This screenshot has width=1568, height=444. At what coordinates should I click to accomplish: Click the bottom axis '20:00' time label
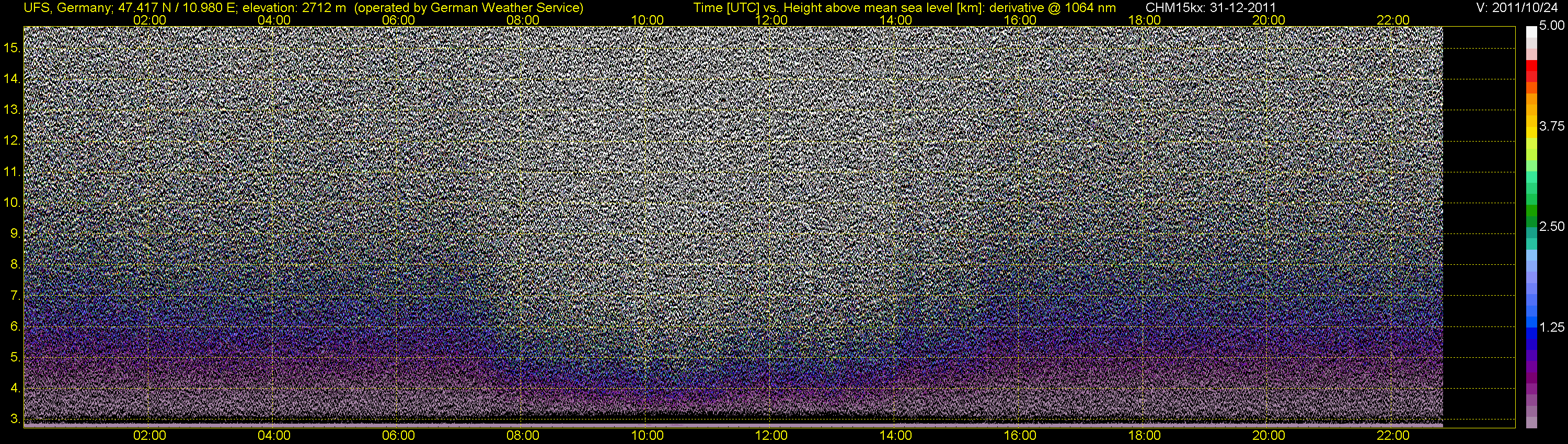1269,436
